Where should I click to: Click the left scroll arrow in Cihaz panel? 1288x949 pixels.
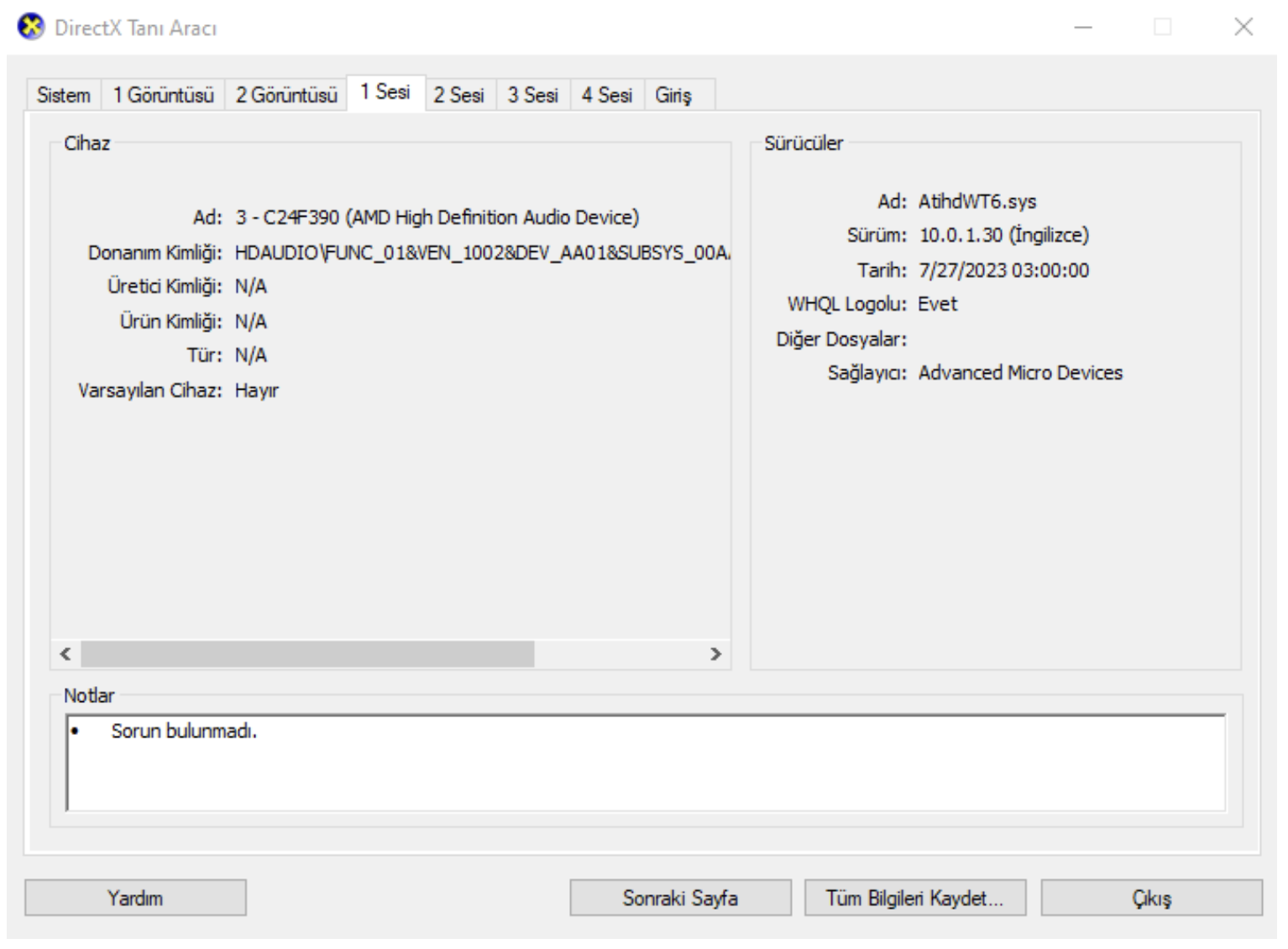(65, 653)
